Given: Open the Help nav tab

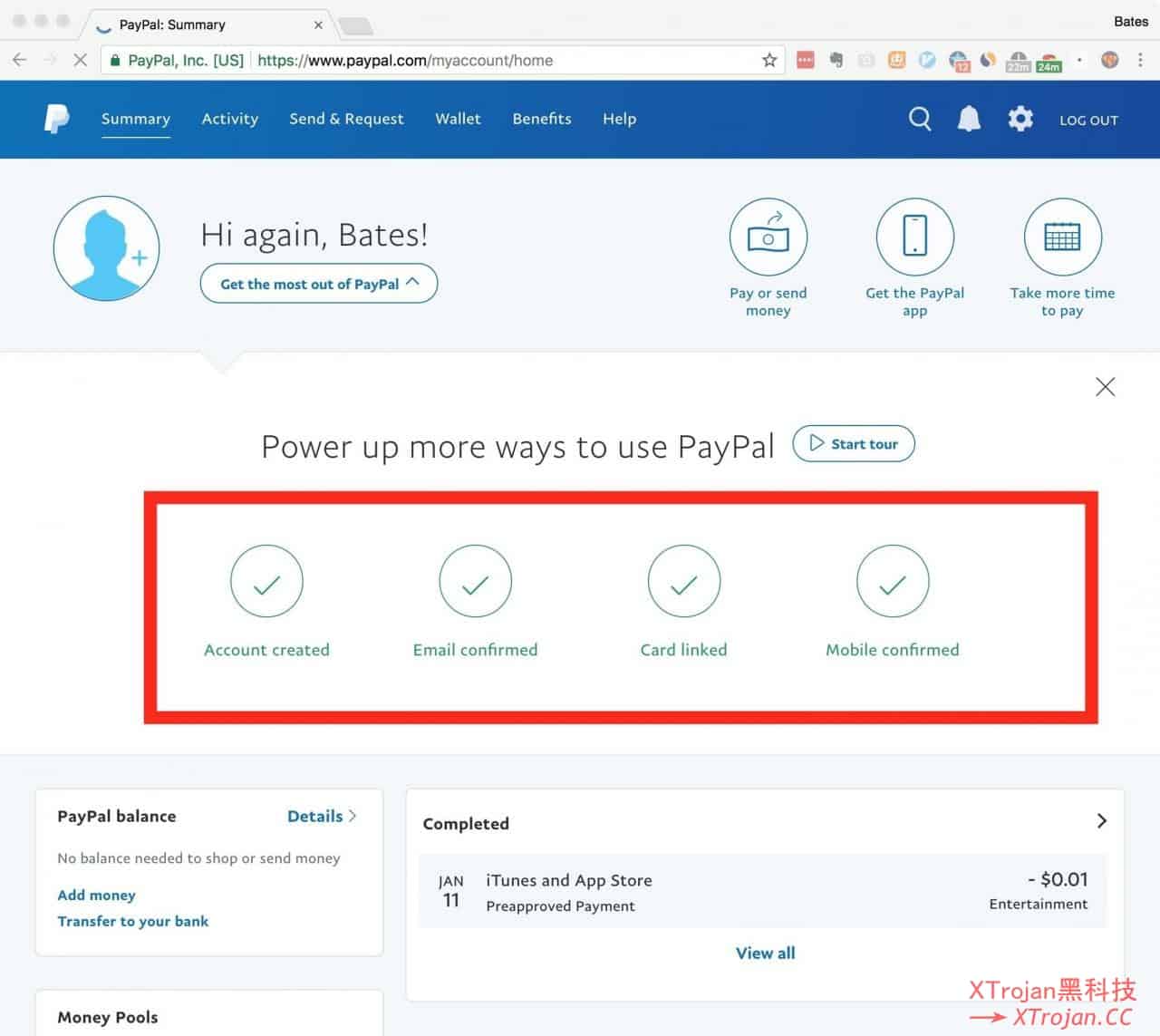Looking at the screenshot, I should (620, 119).
